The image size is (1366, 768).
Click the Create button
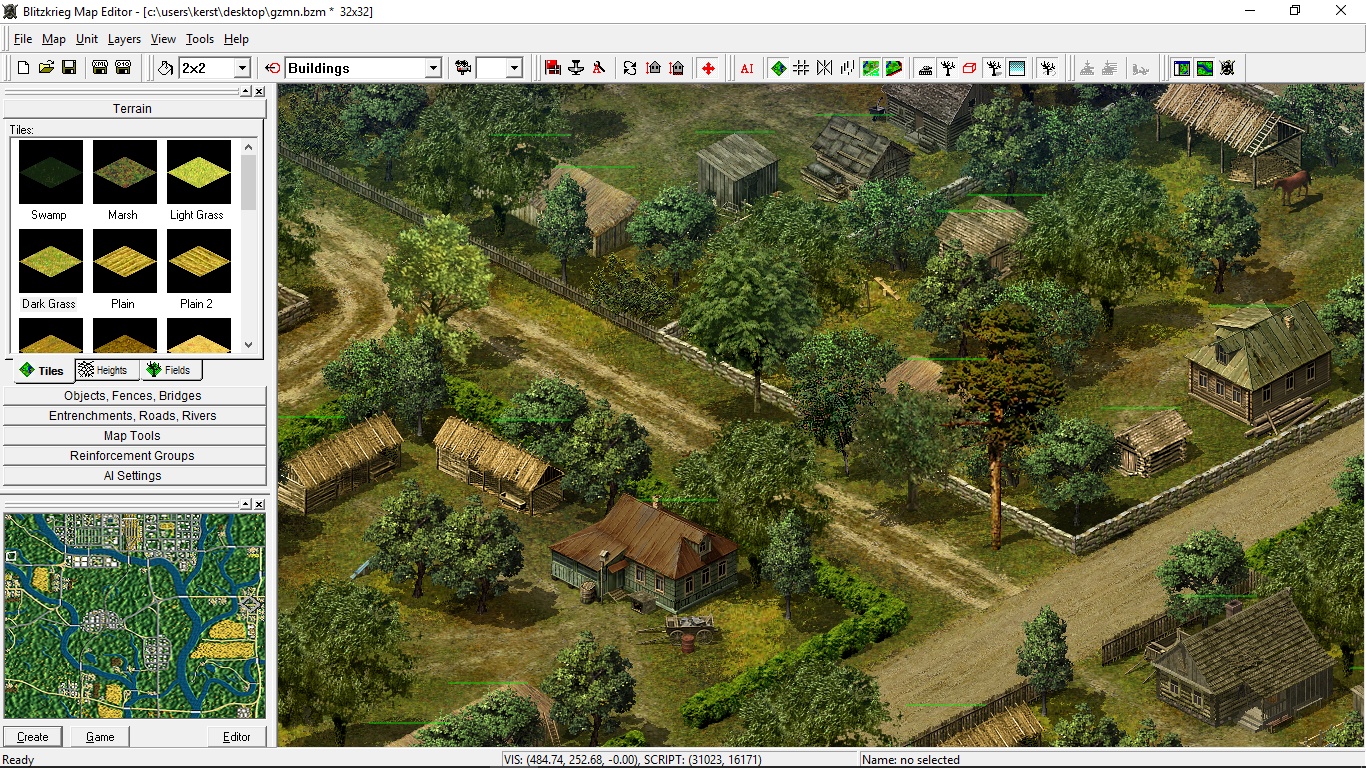point(32,737)
